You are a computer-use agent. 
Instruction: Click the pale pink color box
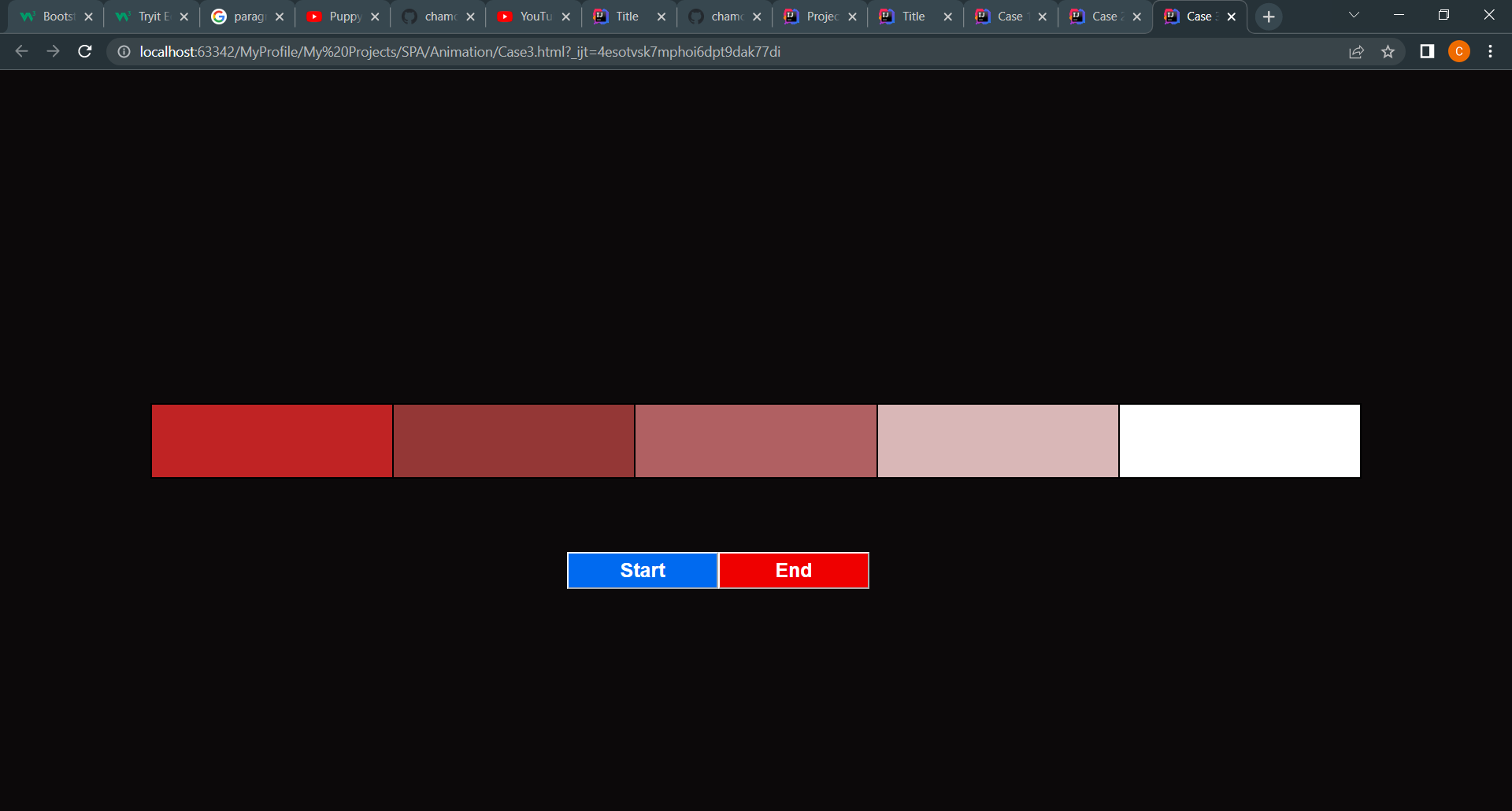point(998,441)
